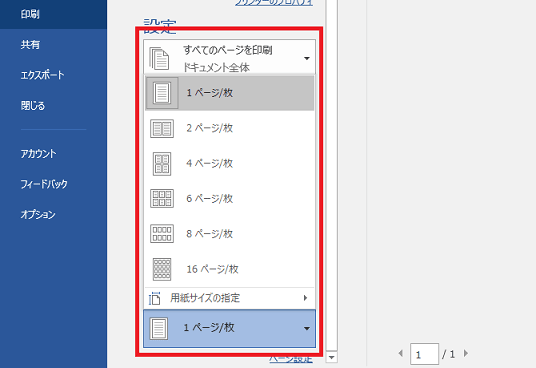This screenshot has height=368, width=536.
Task: Choose the 6 ページ/枚 text option
Action: (210, 199)
